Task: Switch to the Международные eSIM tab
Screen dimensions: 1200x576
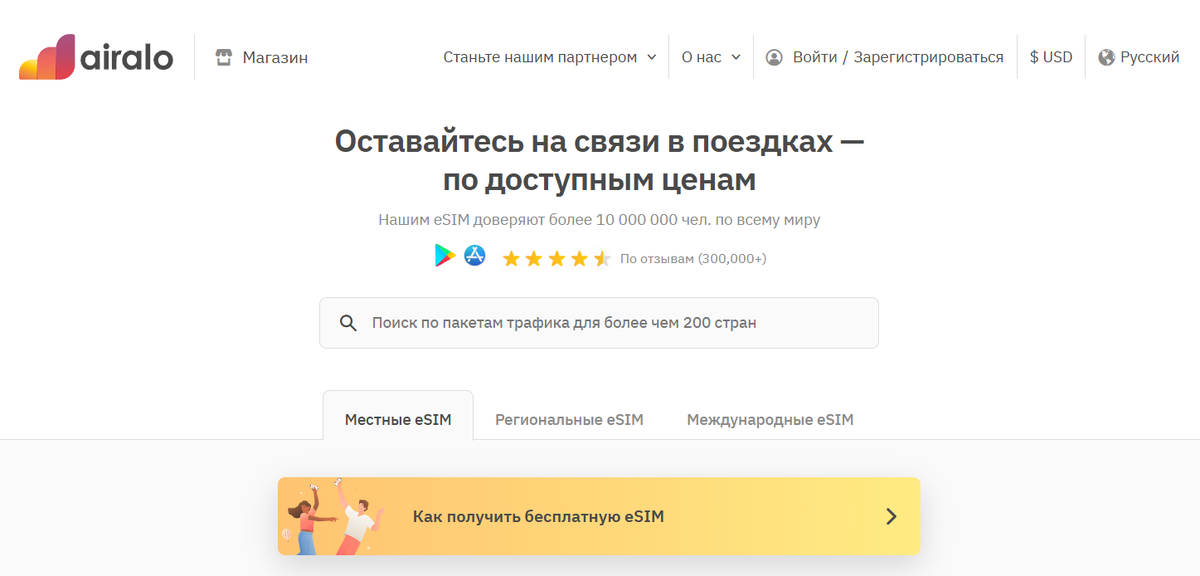Action: (770, 419)
